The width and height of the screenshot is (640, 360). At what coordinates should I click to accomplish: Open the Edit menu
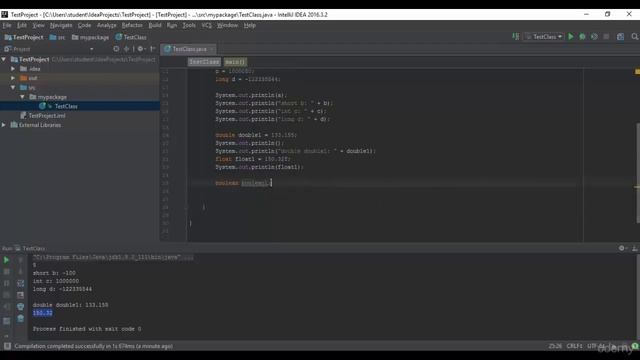(22, 25)
